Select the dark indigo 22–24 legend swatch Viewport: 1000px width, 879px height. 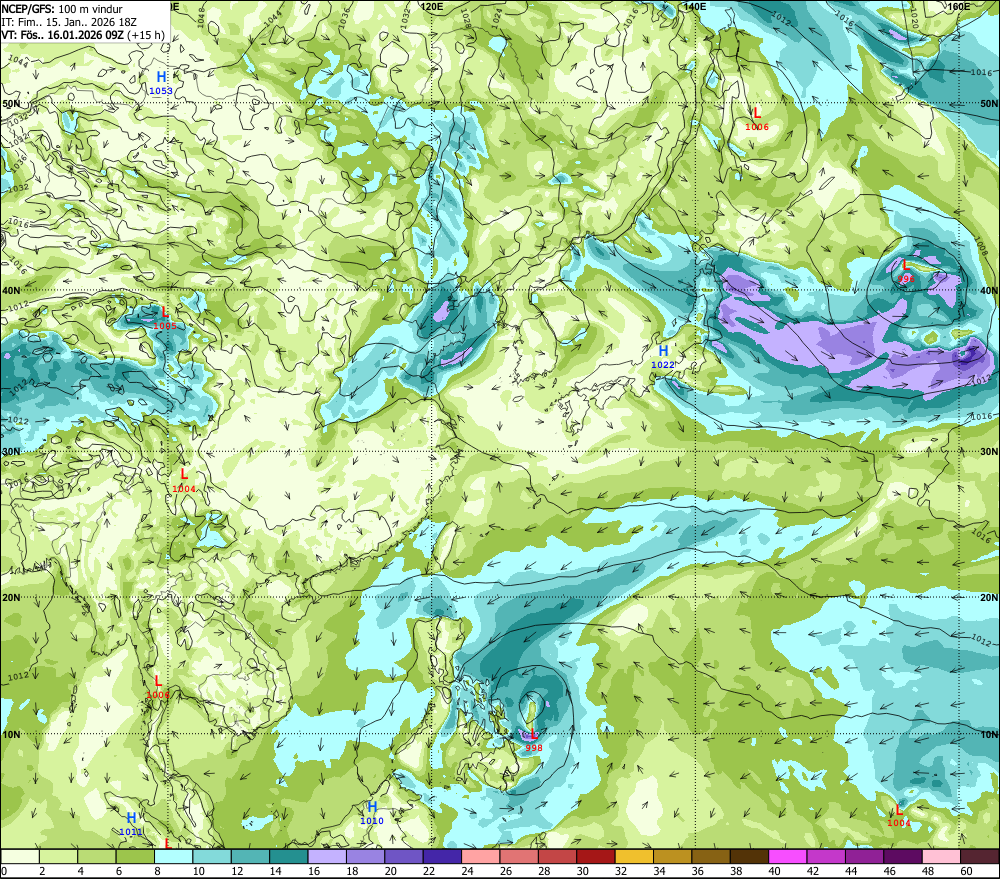(443, 856)
